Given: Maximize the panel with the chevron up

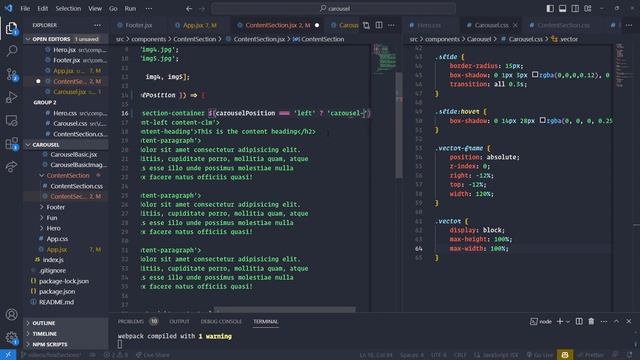Looking at the screenshot, I should point(616,322).
